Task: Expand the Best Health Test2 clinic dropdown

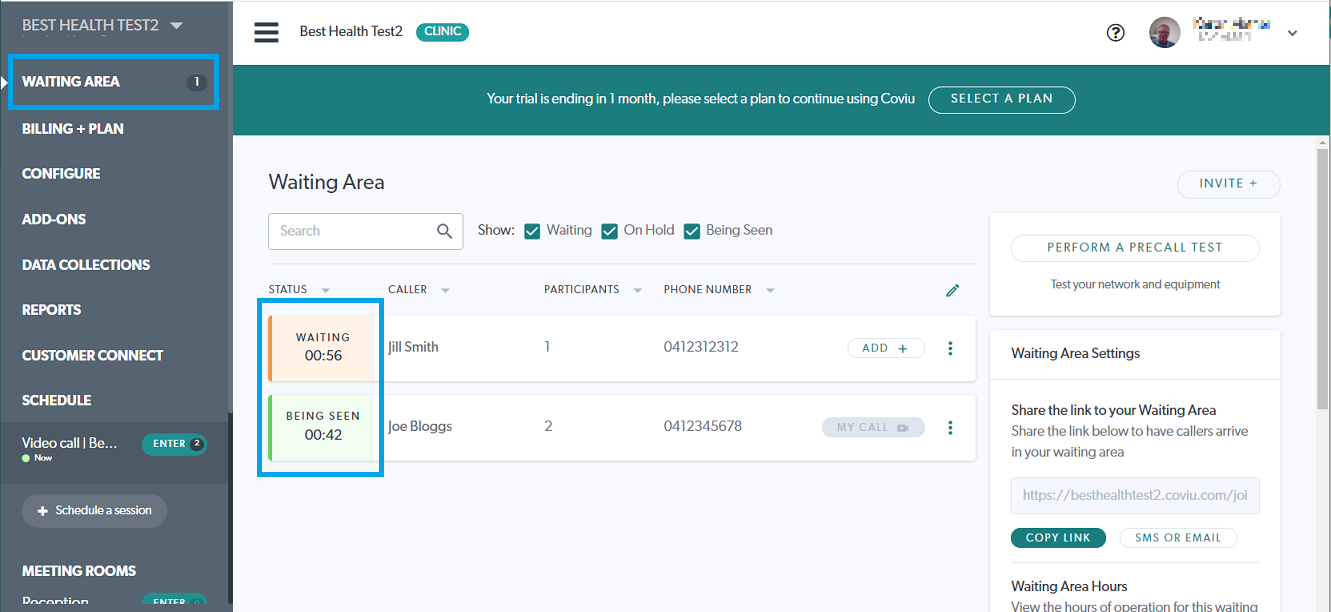Action: pos(177,25)
